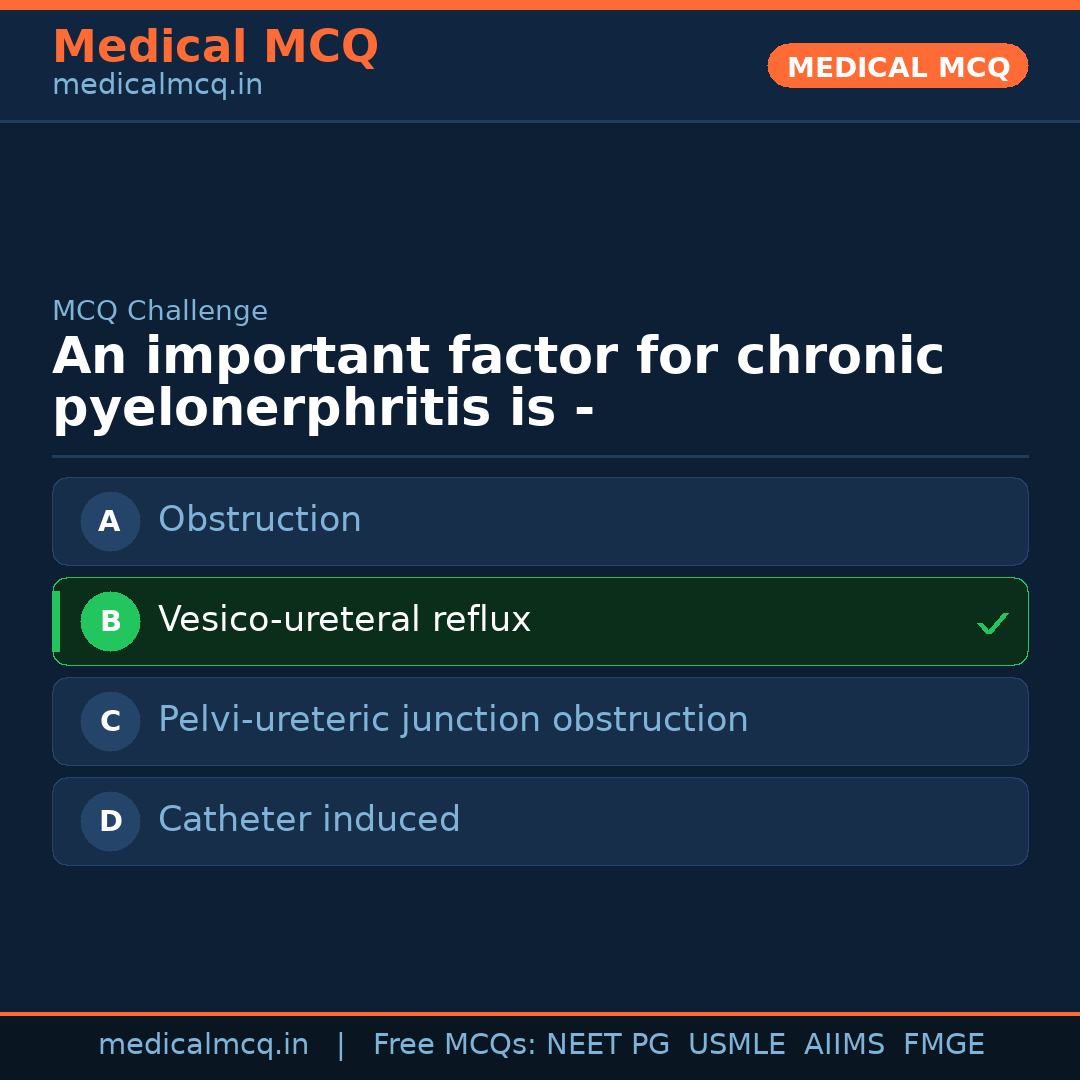This screenshot has width=1080, height=1080.
Task: Click the green selection bar beside option B
Action: click(55, 621)
